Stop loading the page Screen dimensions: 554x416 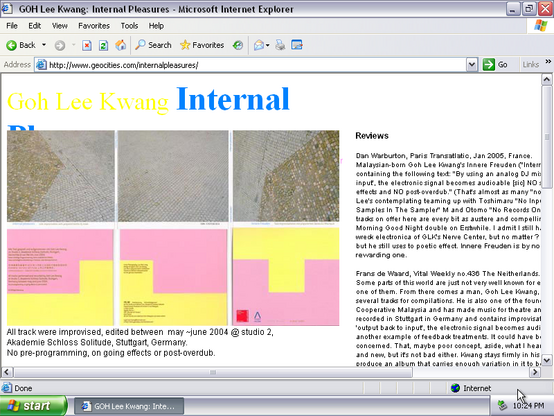(87, 45)
